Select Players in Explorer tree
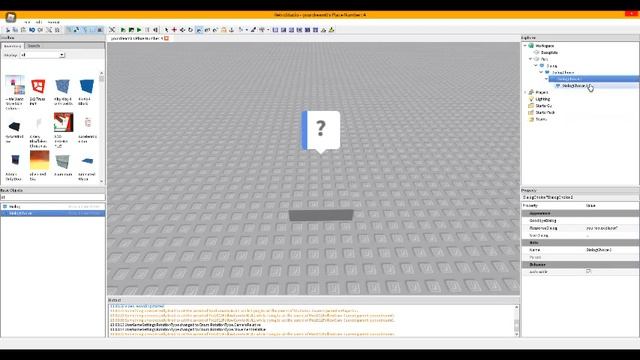This screenshot has width=640, height=360. pos(542,92)
